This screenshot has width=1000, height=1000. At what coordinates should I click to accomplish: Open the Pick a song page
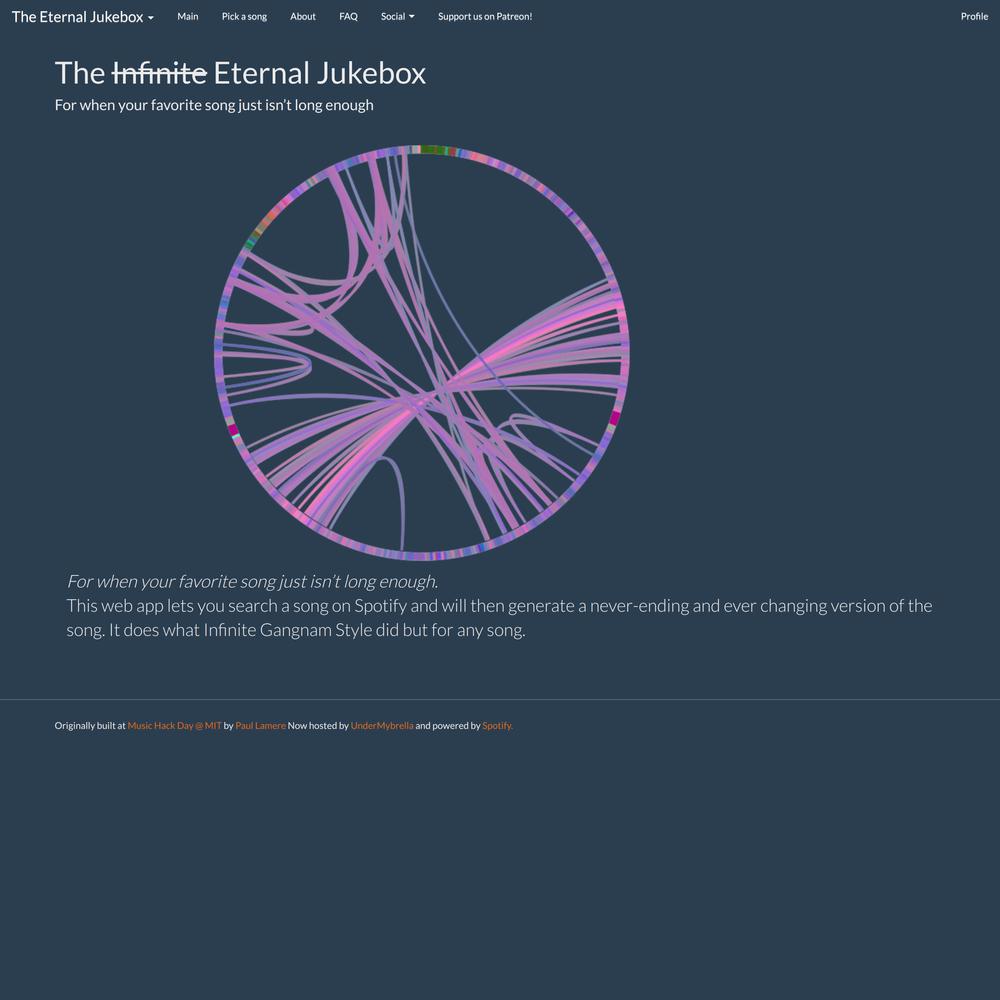(x=244, y=17)
